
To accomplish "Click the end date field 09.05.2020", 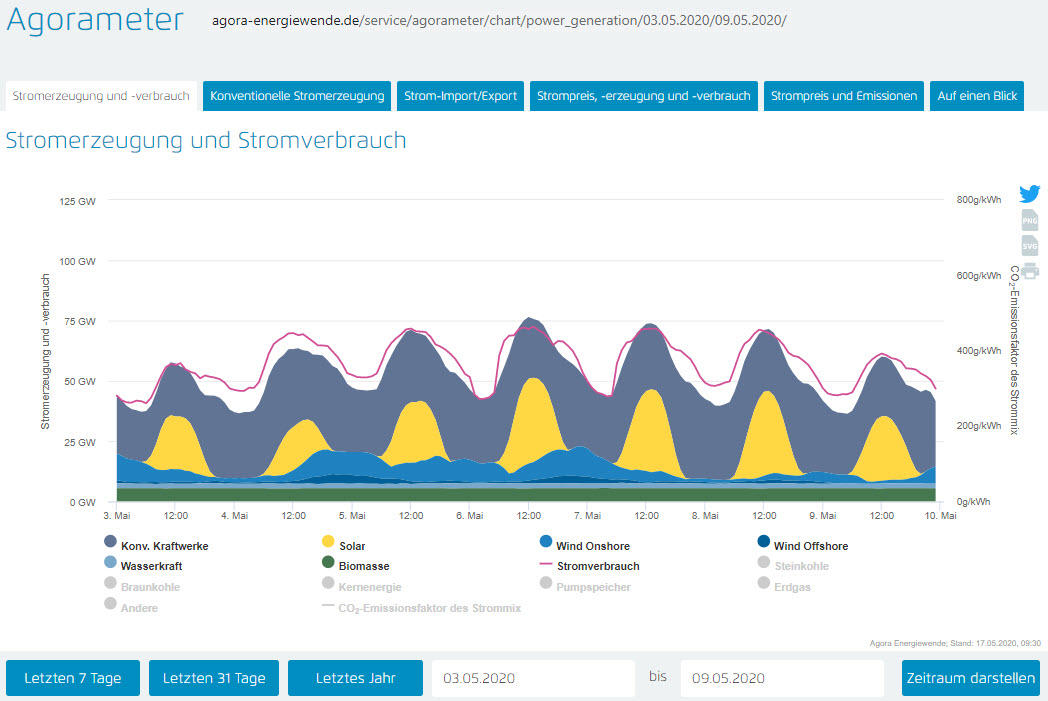I will [781, 678].
